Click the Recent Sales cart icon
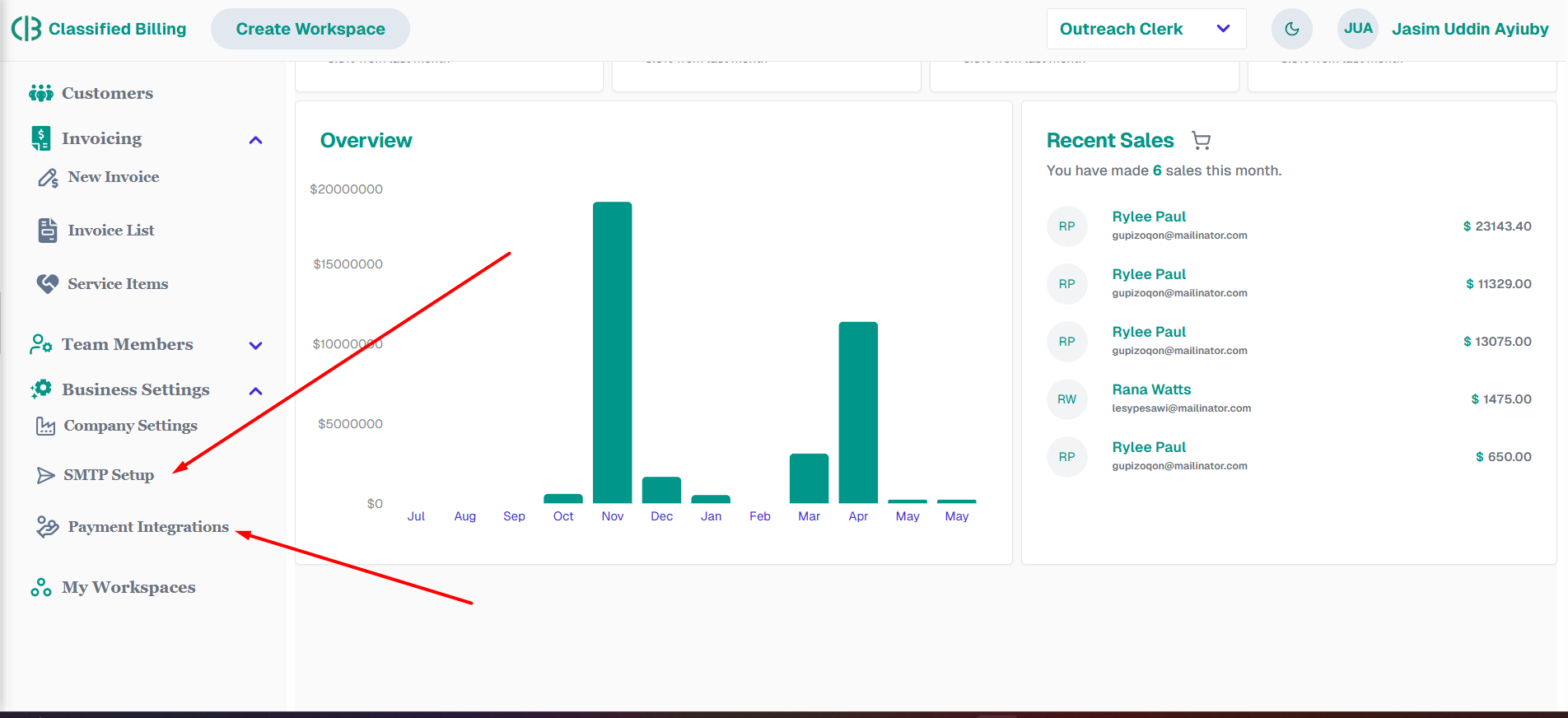The width and height of the screenshot is (1568, 718). 1202,141
